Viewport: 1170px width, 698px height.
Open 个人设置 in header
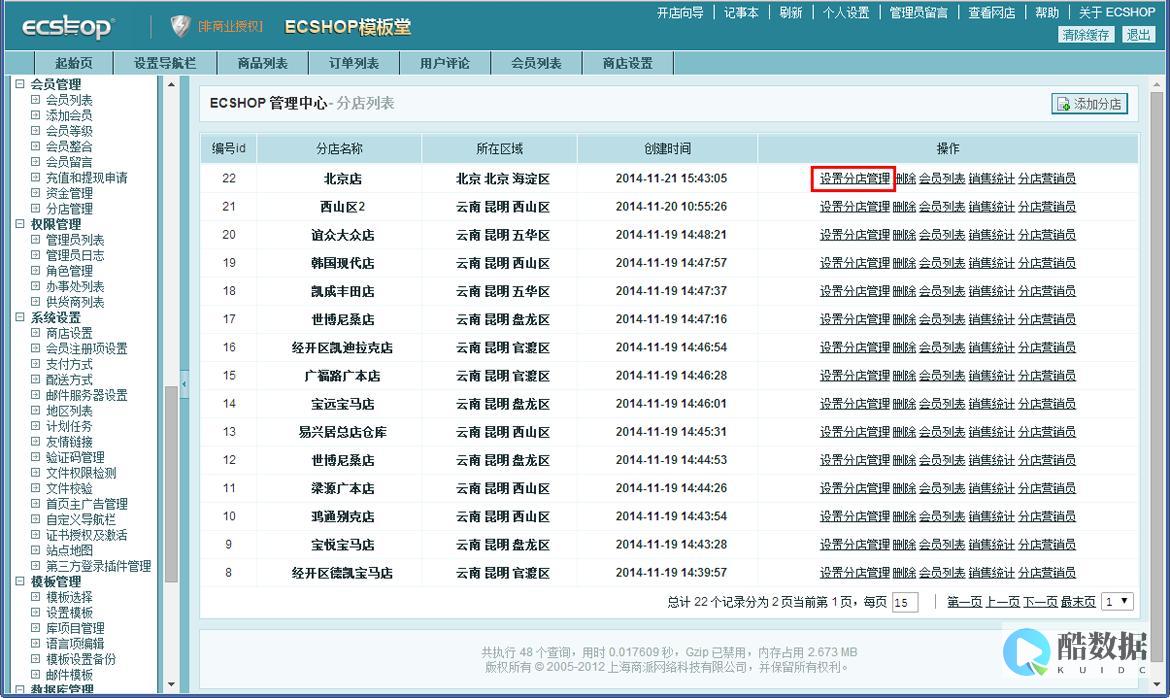pos(846,13)
